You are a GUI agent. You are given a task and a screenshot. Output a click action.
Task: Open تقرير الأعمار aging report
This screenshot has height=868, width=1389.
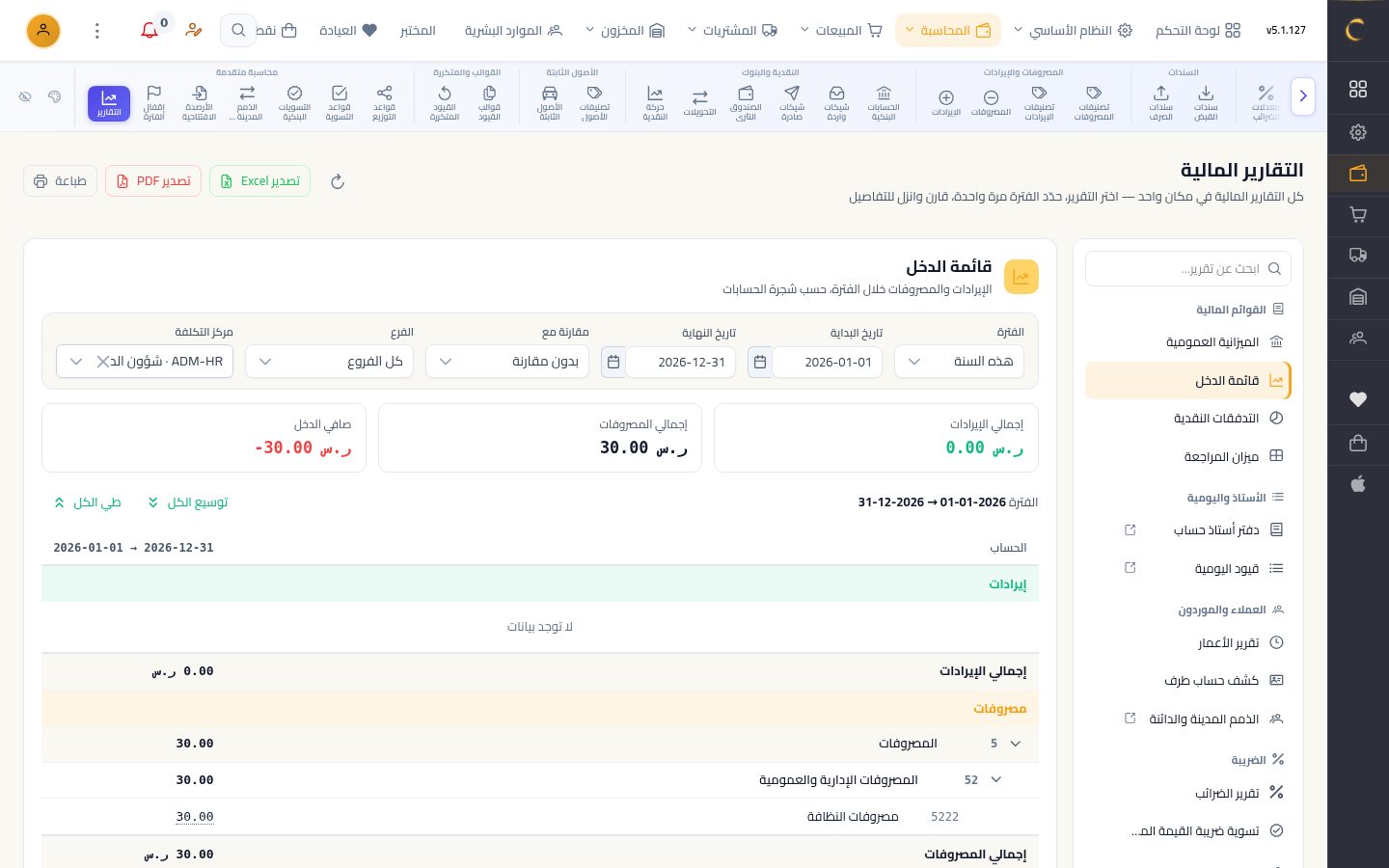(x=1188, y=643)
